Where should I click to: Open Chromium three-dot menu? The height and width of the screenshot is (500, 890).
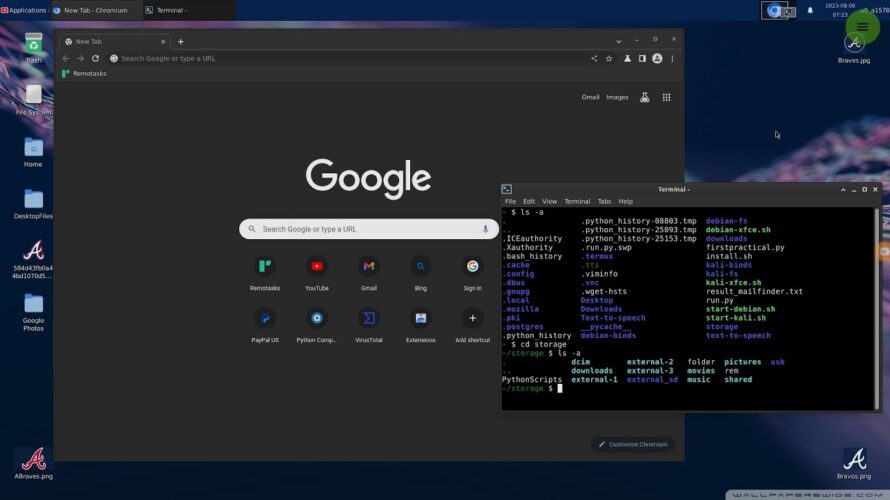(672, 58)
